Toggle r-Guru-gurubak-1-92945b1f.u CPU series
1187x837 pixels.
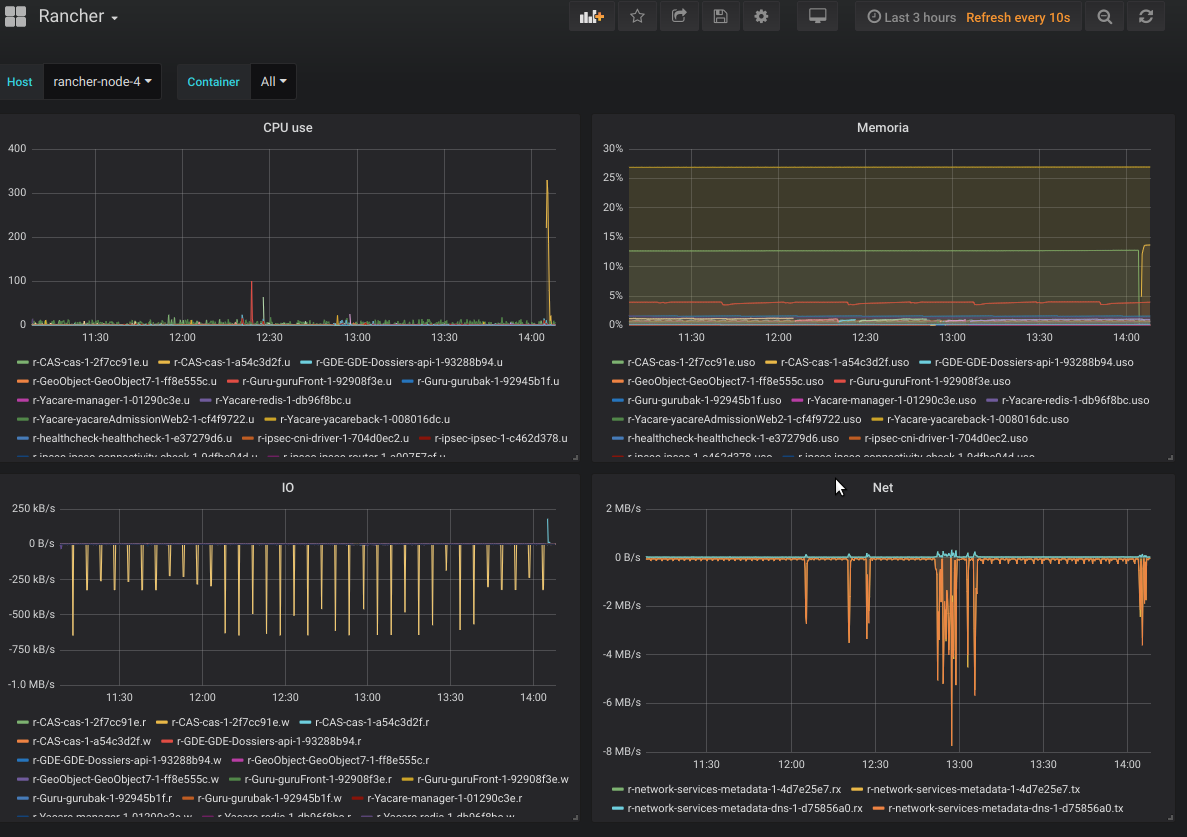[488, 381]
